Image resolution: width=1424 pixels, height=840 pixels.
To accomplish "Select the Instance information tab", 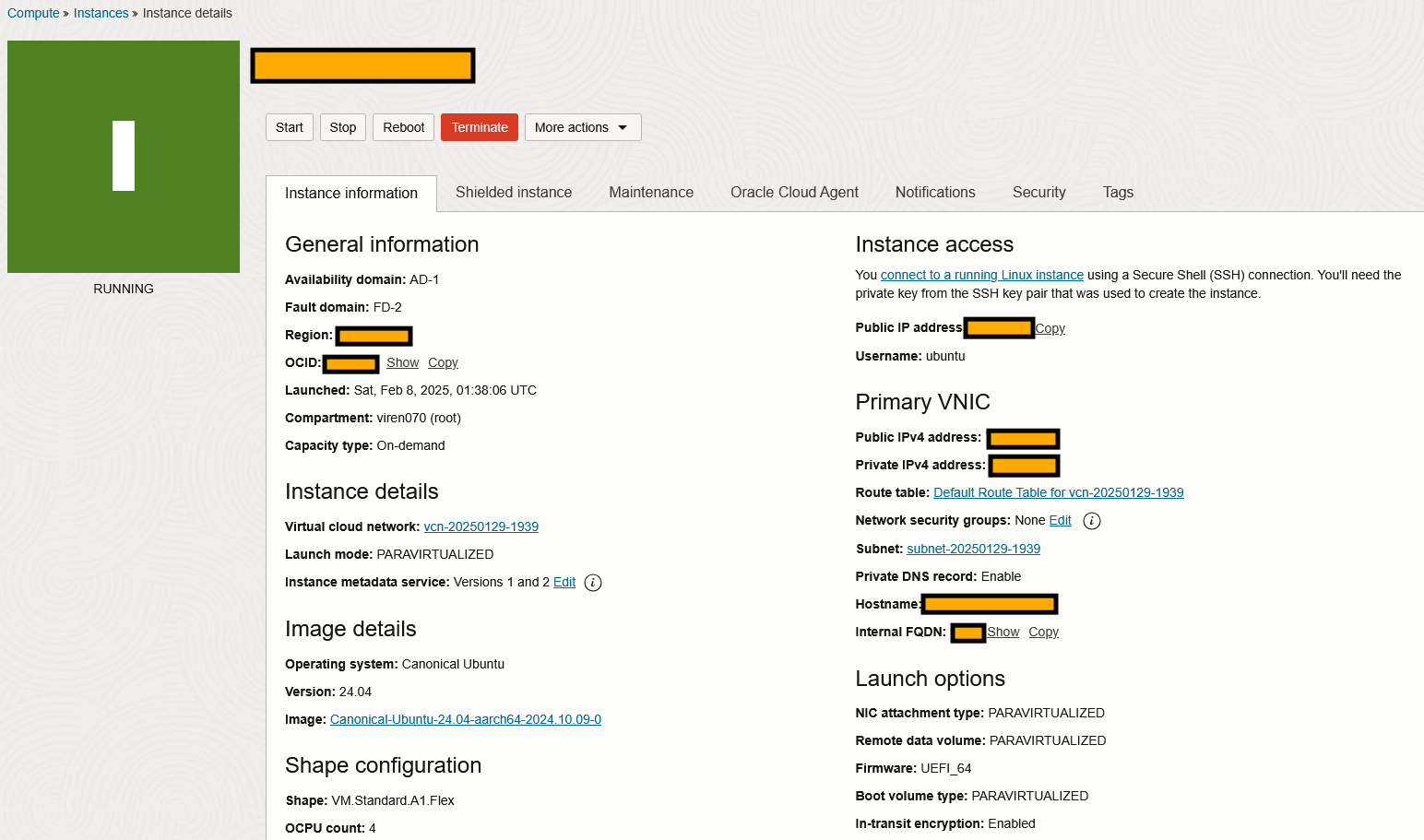I will point(351,193).
